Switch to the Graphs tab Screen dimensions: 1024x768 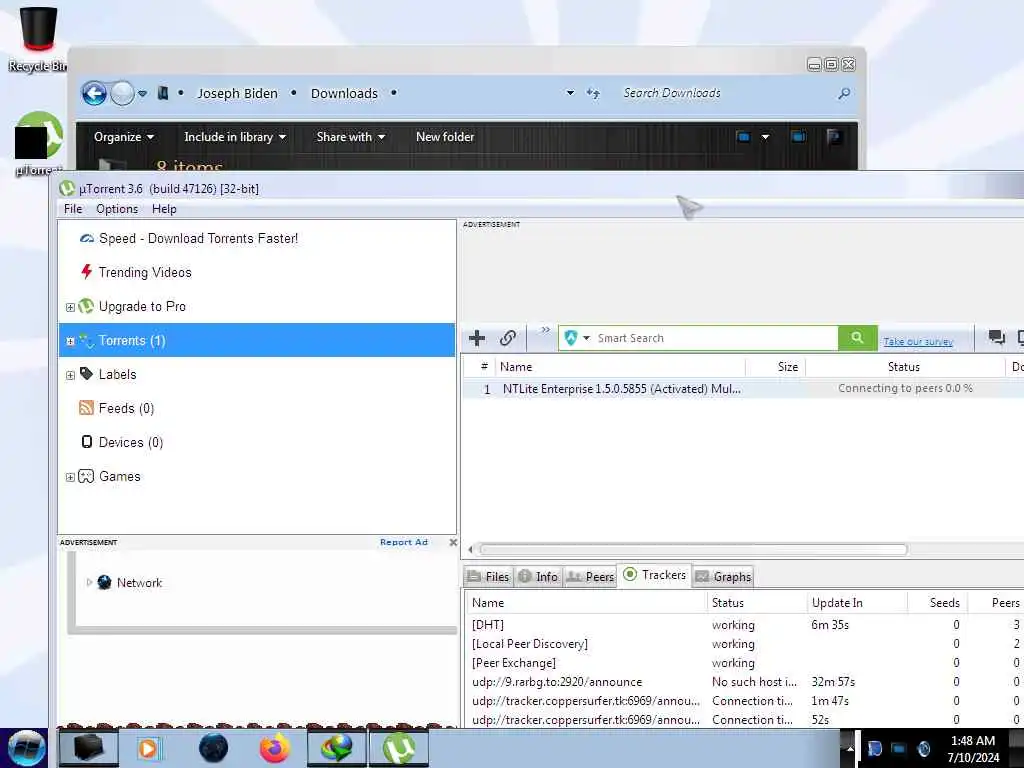[723, 577]
